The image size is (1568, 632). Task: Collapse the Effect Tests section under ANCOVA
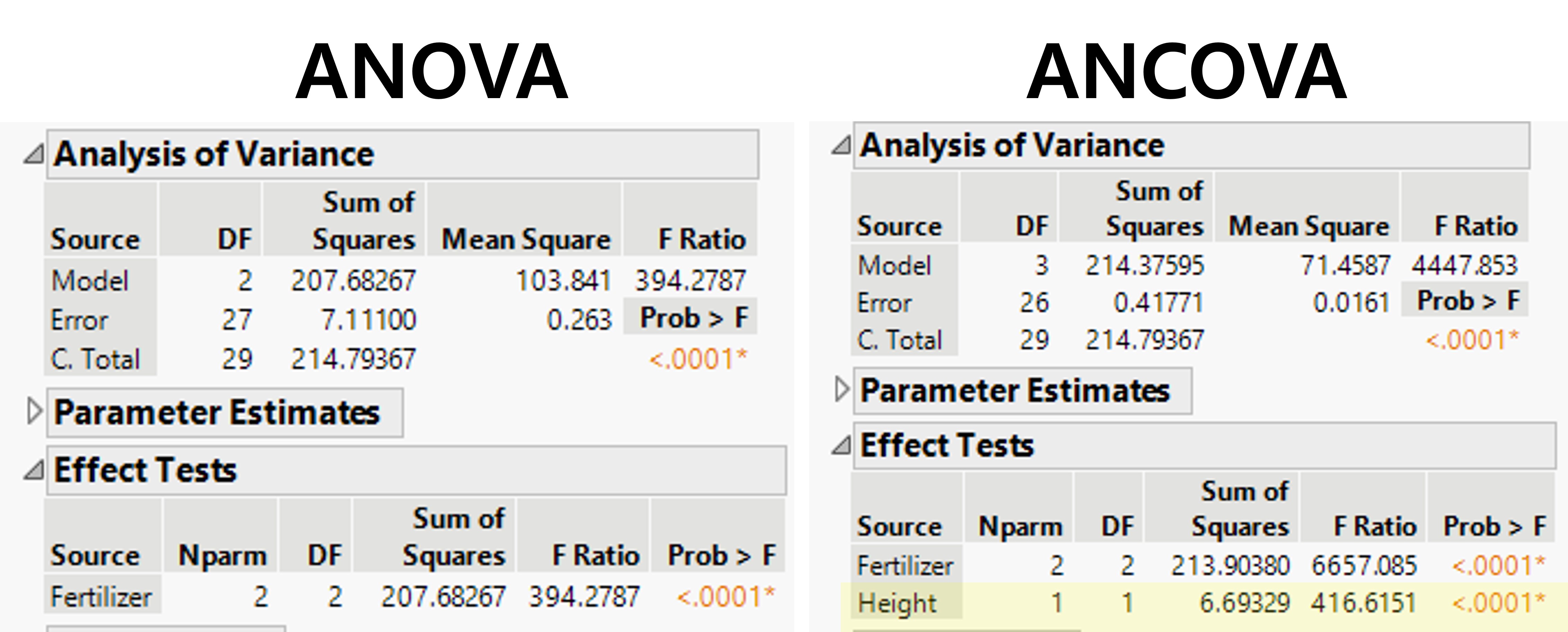coord(841,446)
